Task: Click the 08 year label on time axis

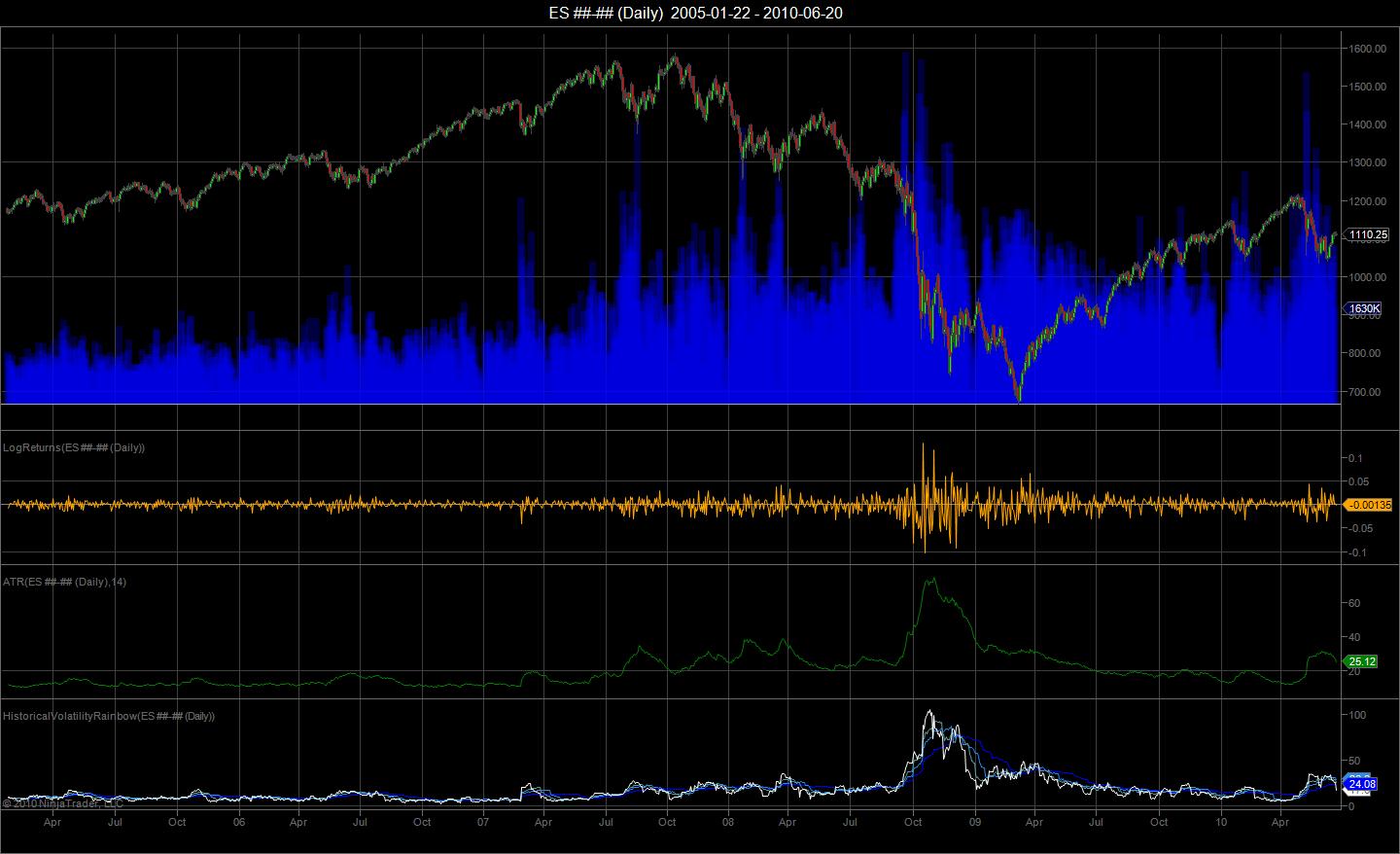Action: pyautogui.click(x=727, y=822)
